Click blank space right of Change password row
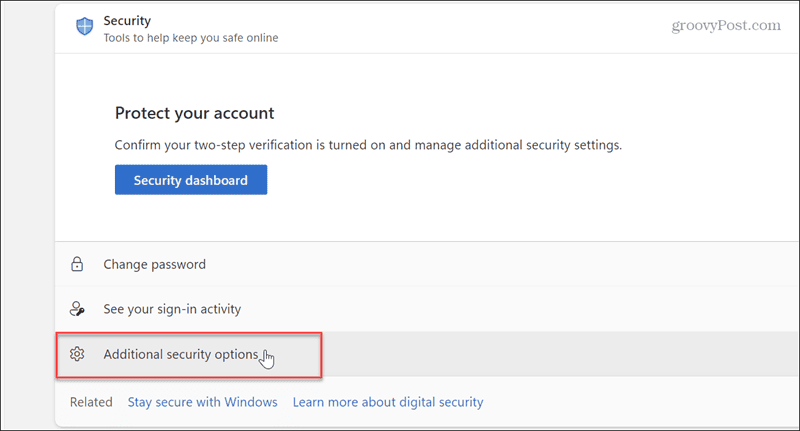Image resolution: width=800 pixels, height=431 pixels. 550,265
